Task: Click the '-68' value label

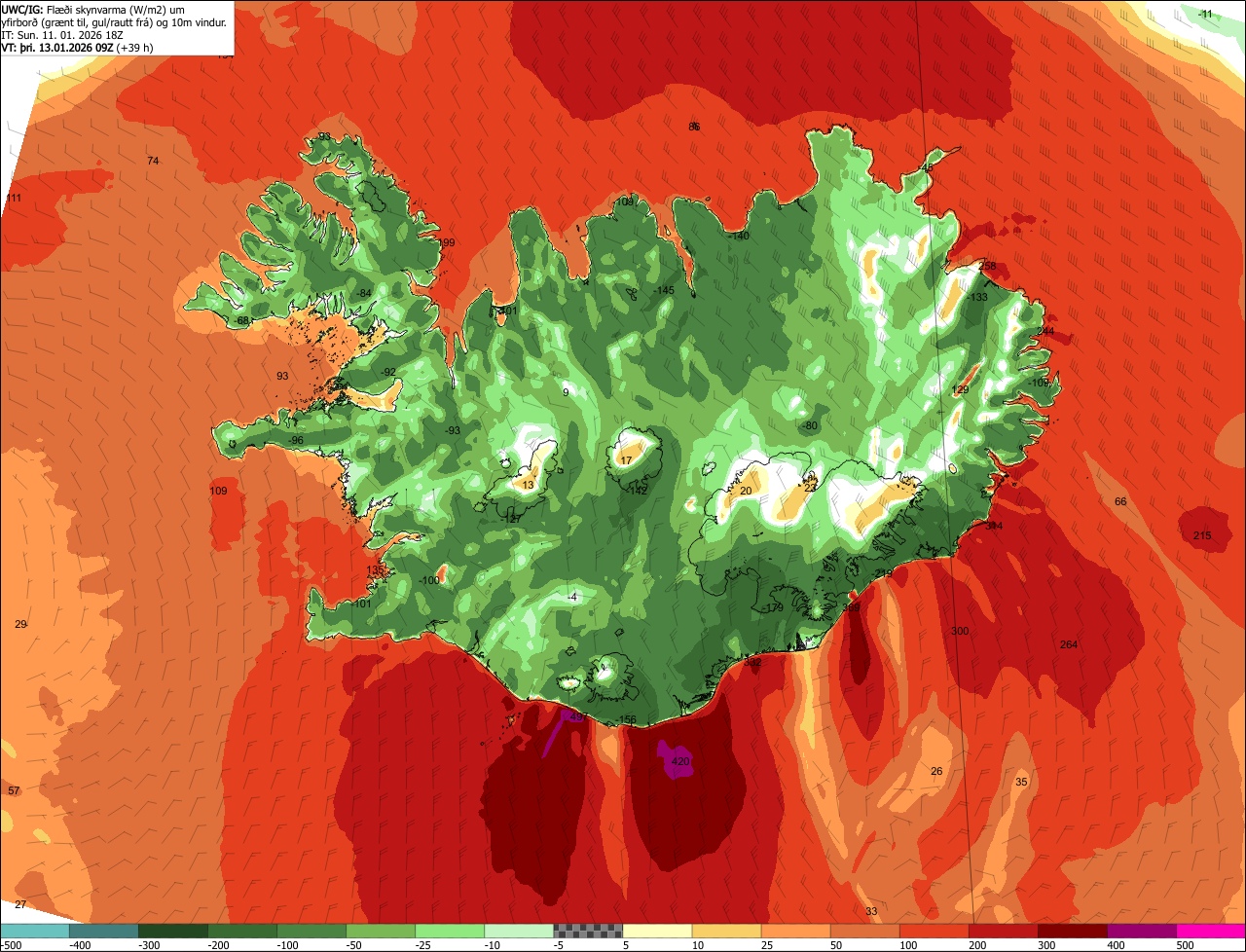Action: [242, 320]
